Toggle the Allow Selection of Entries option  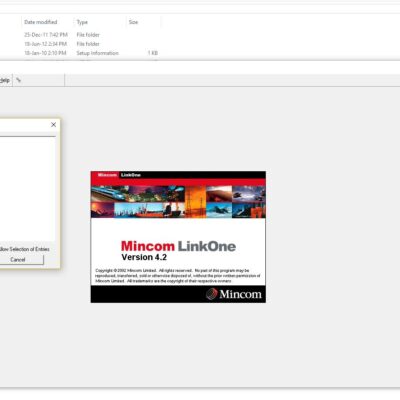click(x=25, y=249)
